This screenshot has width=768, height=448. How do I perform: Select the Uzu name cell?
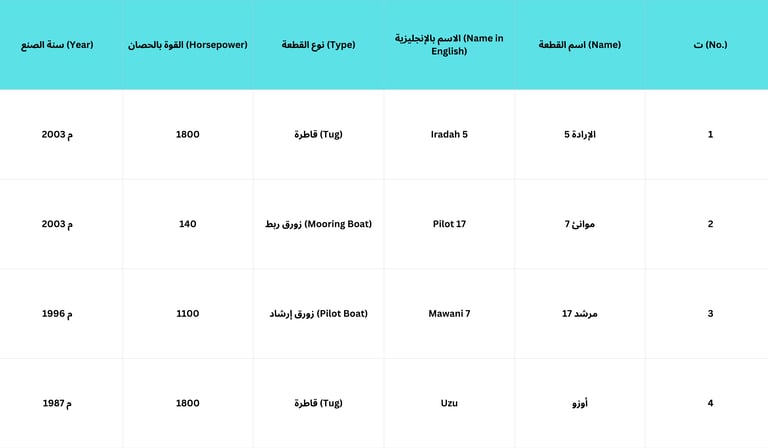pyautogui.click(x=449, y=403)
